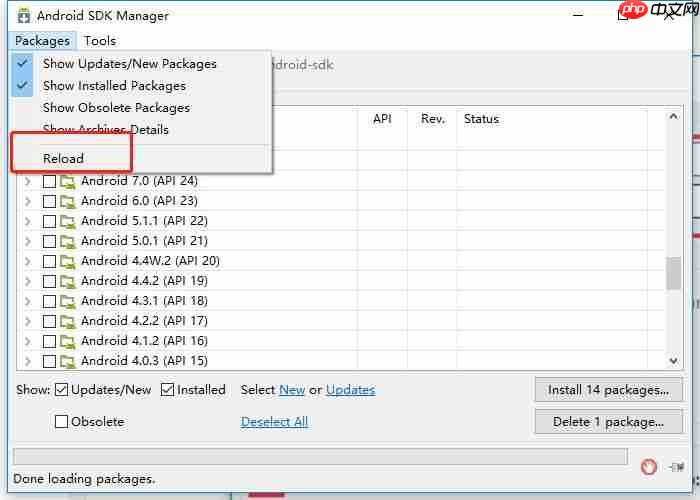The image size is (700, 500).
Task: Open the Tools menu
Action: pos(100,41)
